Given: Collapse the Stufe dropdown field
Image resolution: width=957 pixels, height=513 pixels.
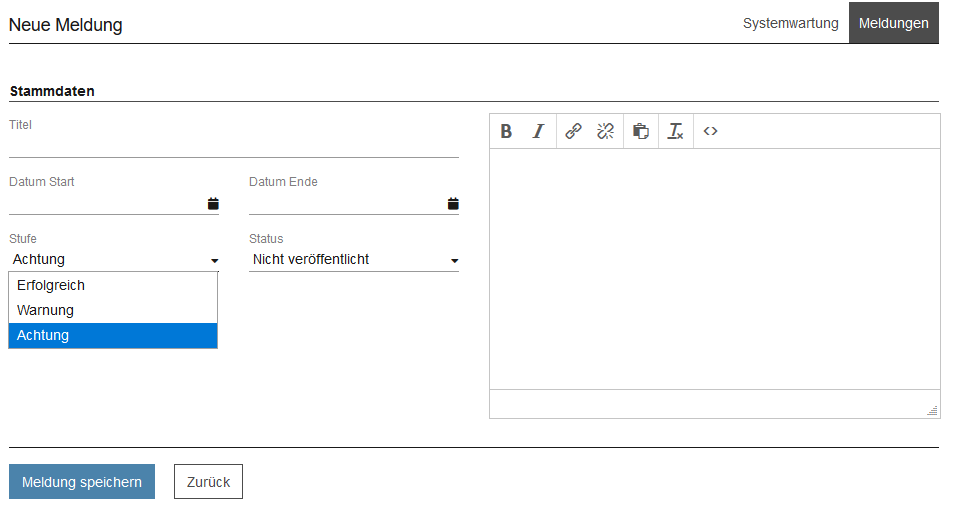Looking at the screenshot, I should click(114, 260).
